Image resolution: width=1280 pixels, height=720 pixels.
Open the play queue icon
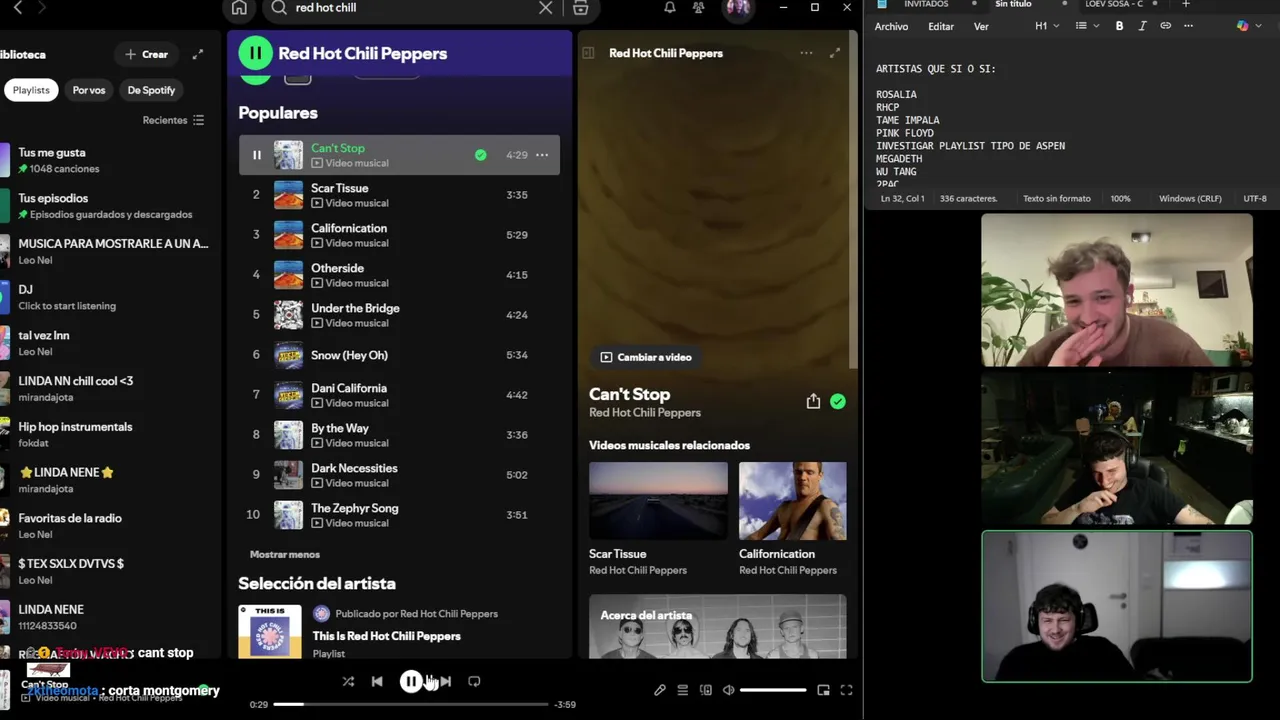pyautogui.click(x=682, y=690)
